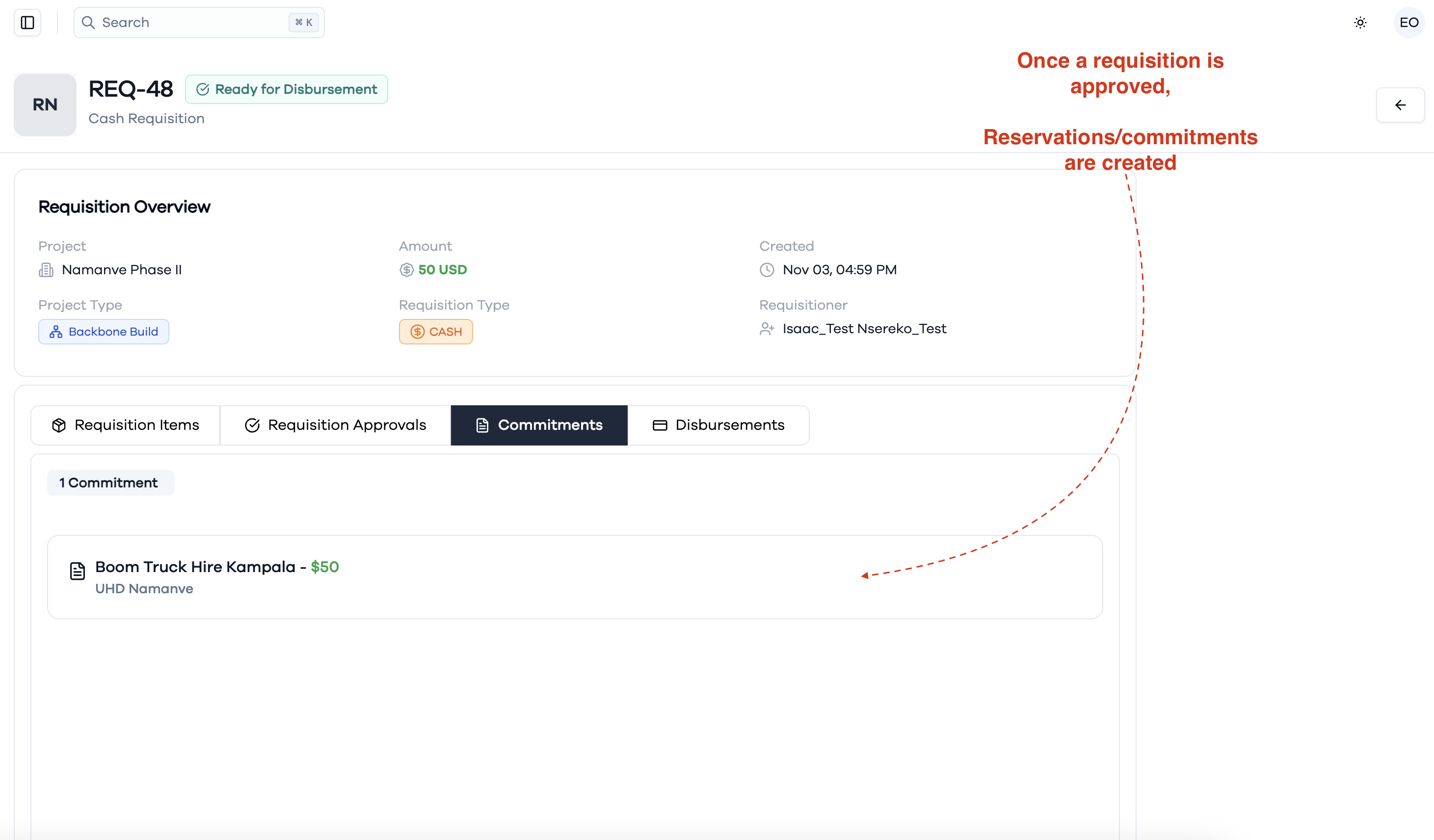Click the box icon on Requisition Items tab

(x=58, y=425)
